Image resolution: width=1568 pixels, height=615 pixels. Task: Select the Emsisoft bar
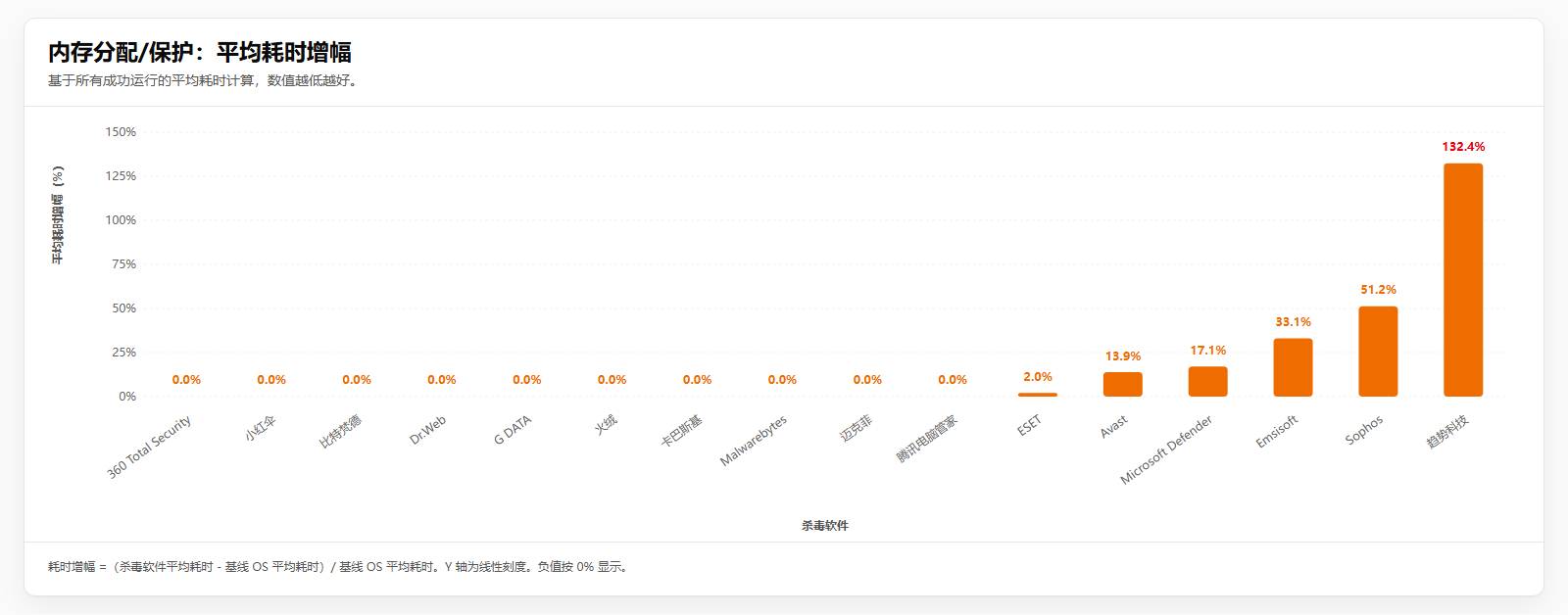(x=1293, y=367)
